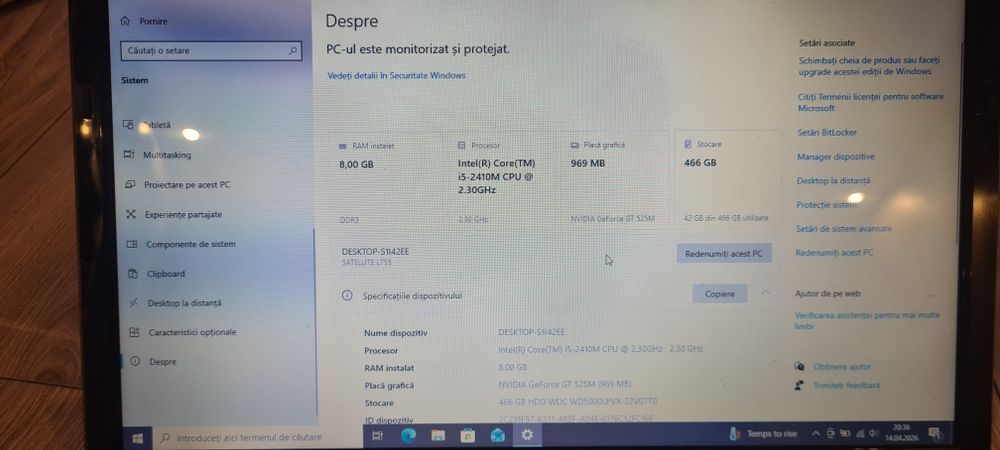Click the '42 GB din 466 GB utilizate' text
The height and width of the screenshot is (450, 1000).
click(726, 218)
